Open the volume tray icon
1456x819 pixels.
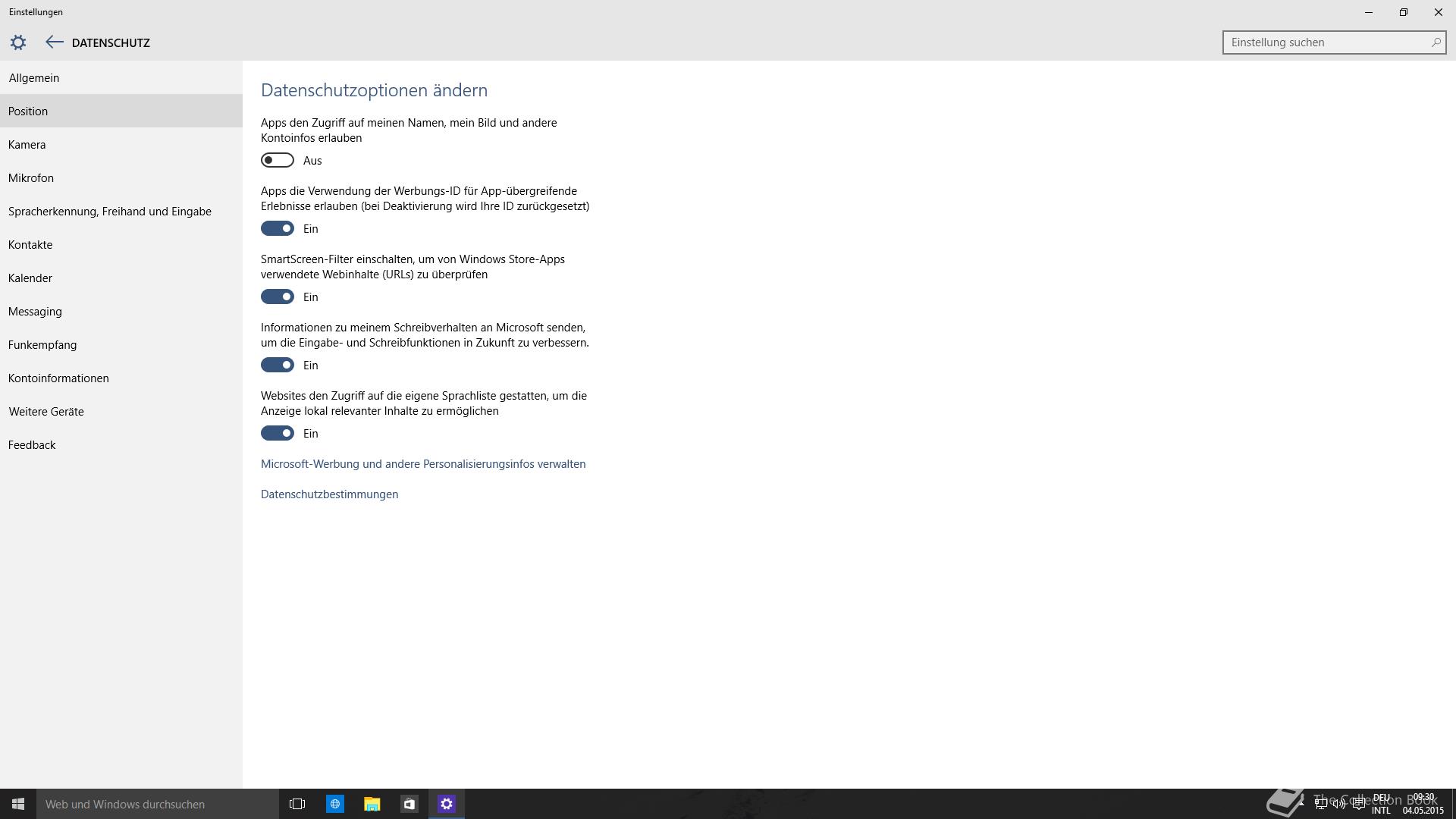[1339, 804]
